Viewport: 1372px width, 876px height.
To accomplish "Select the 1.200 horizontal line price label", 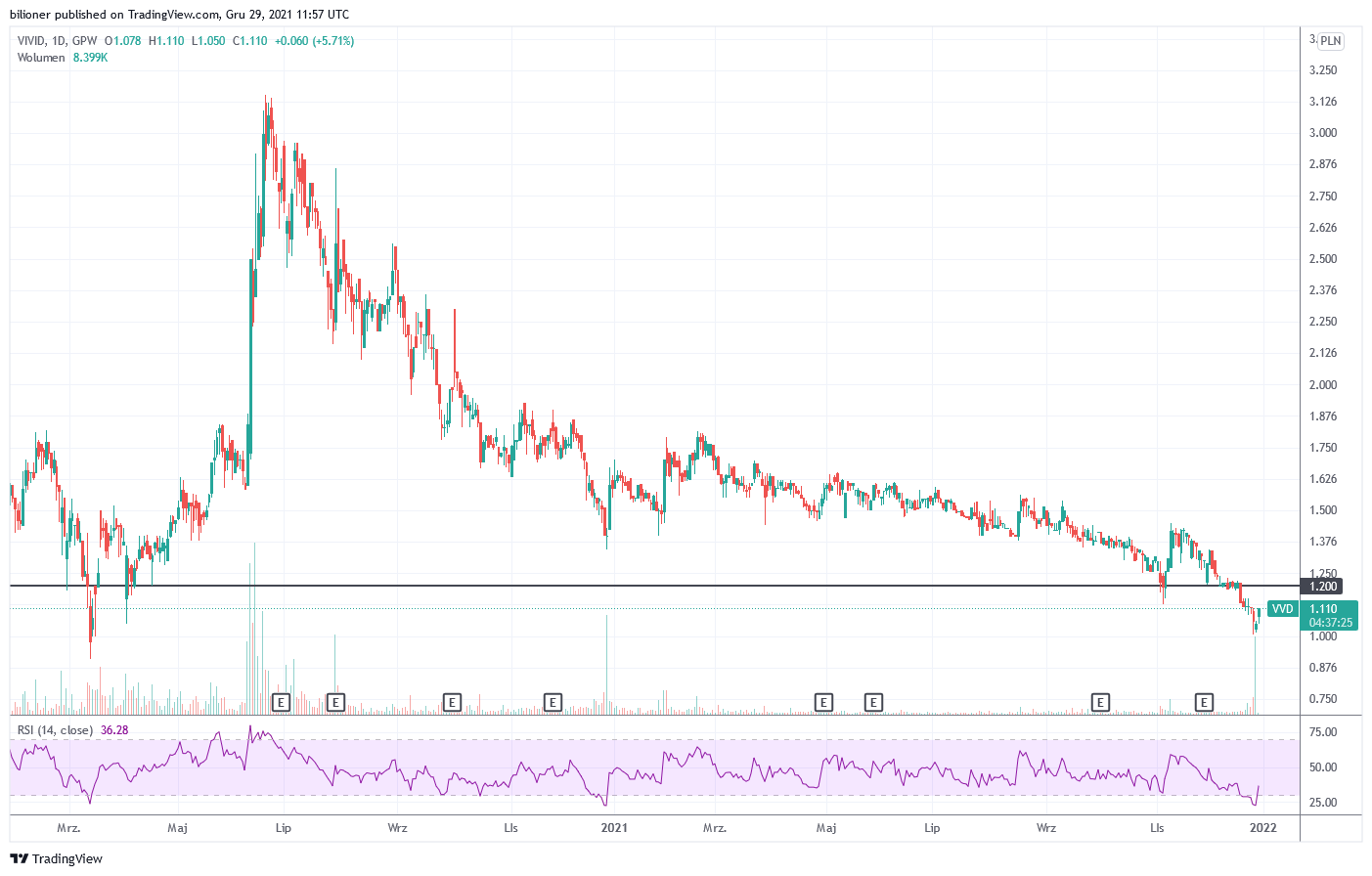I will [x=1322, y=587].
